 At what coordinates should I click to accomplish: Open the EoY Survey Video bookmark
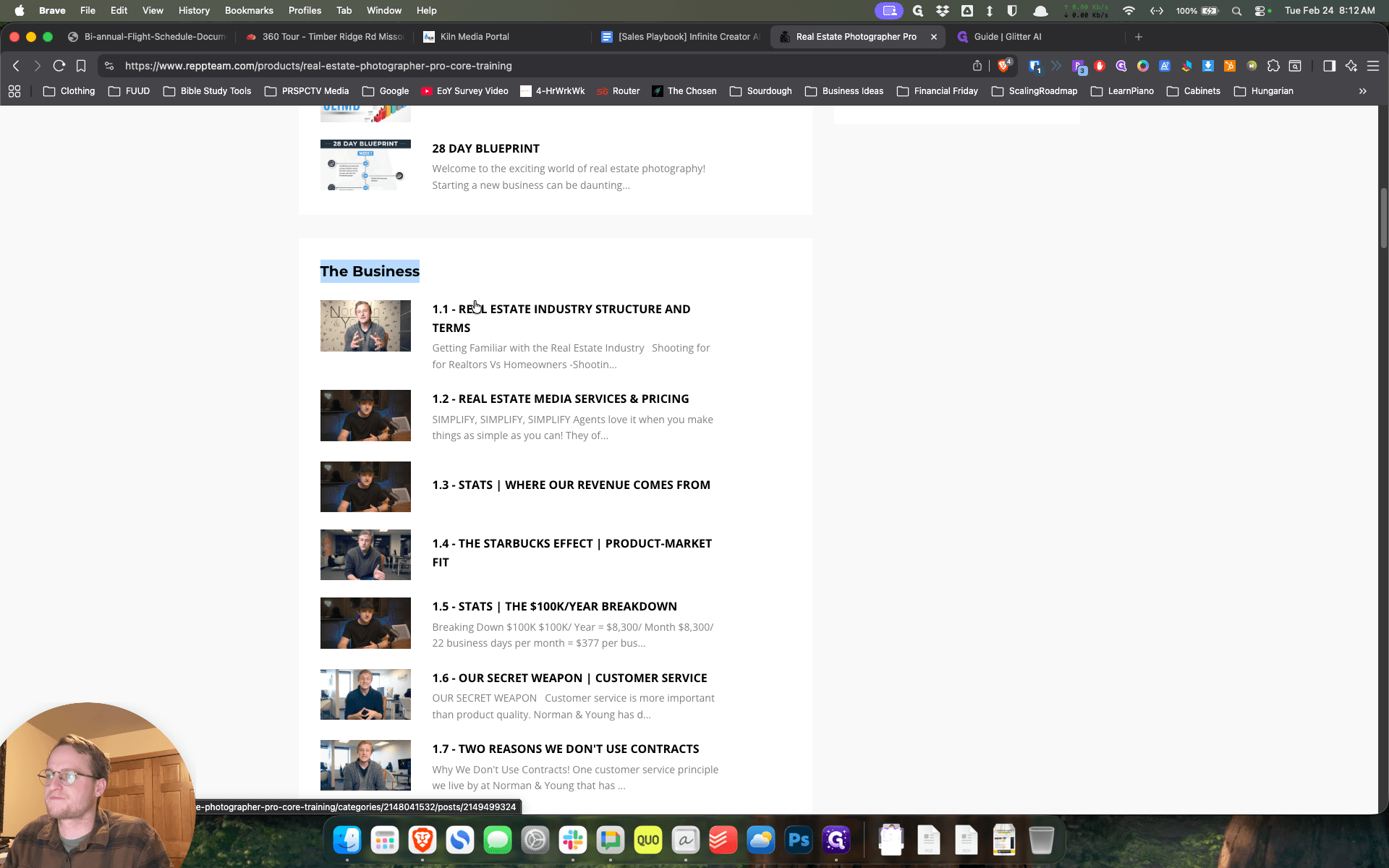point(464,91)
